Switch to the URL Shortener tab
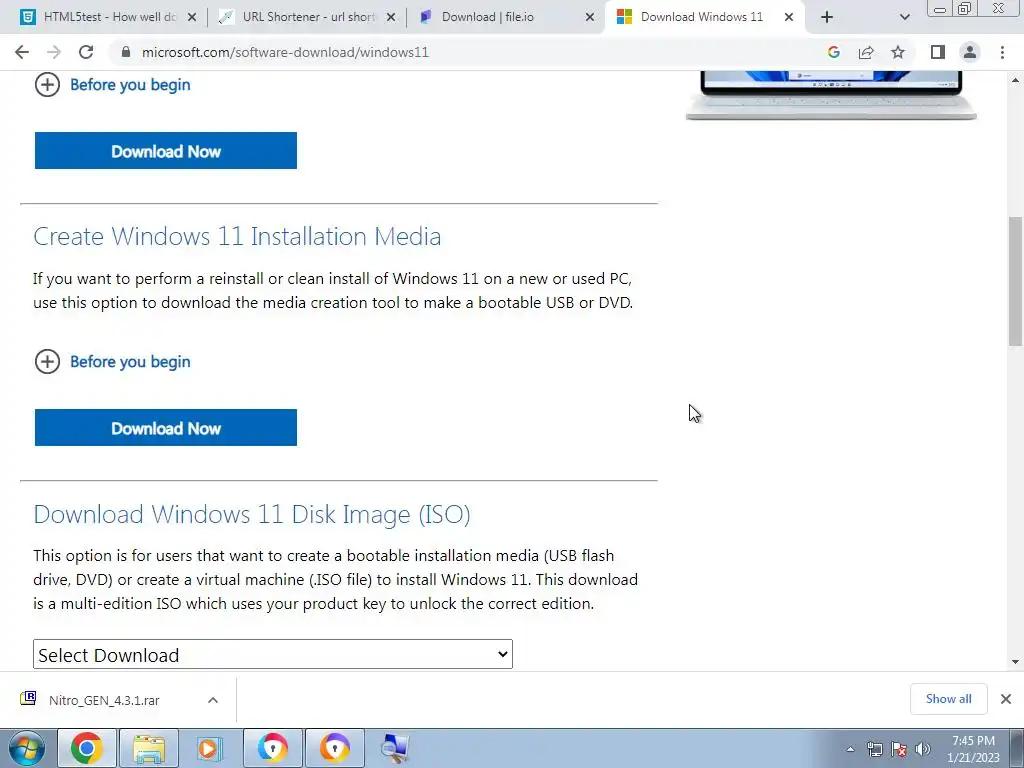1024x768 pixels. [x=308, y=17]
